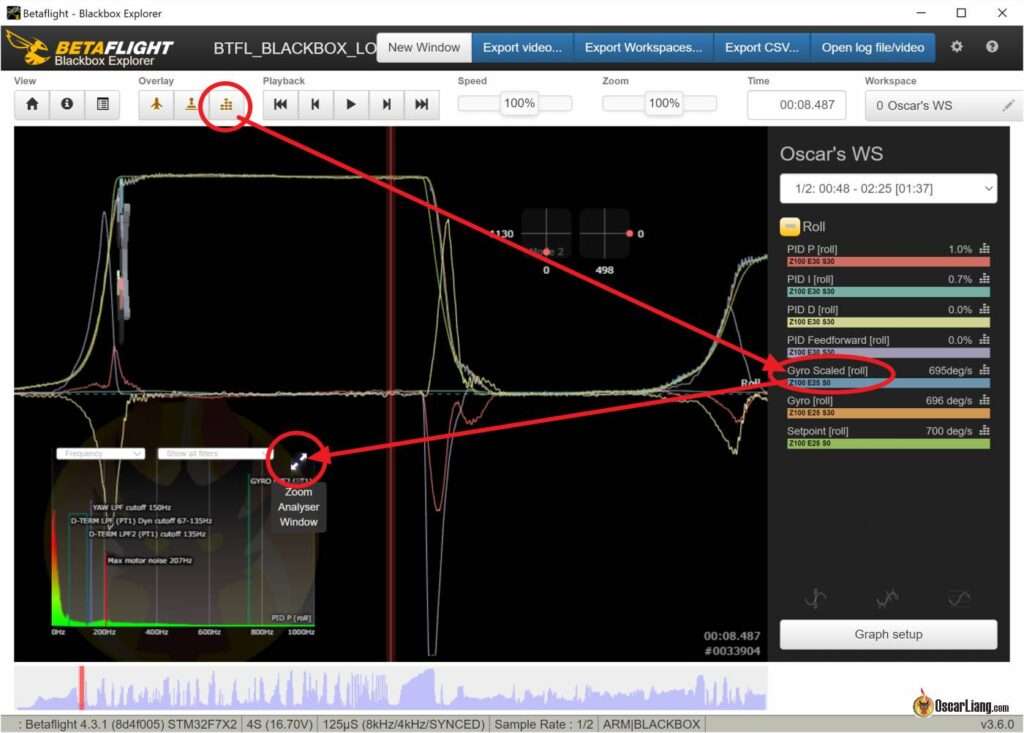The width and height of the screenshot is (1024, 733).
Task: Click the home view icon
Action: [32, 105]
